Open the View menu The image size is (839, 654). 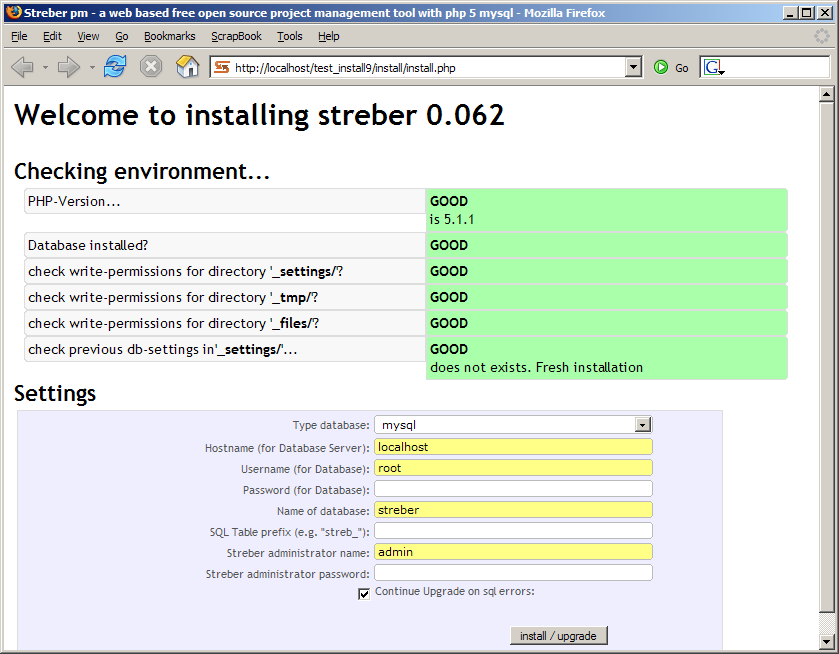88,36
